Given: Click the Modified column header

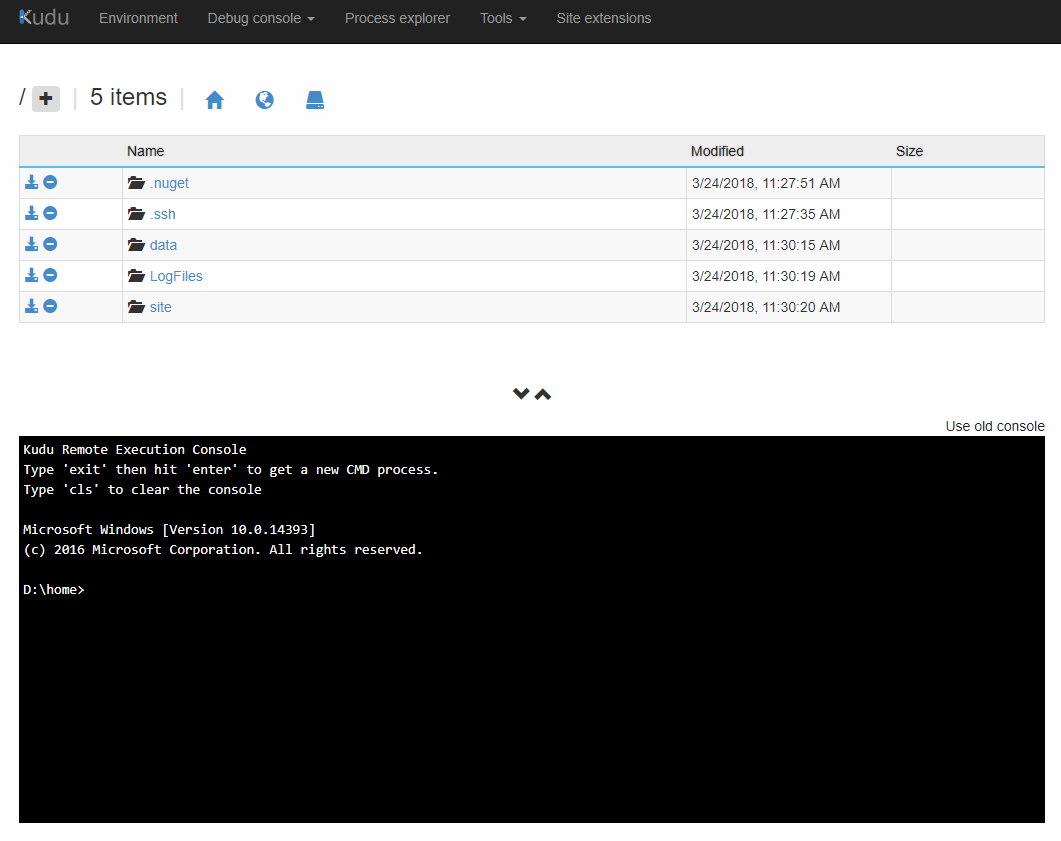Looking at the screenshot, I should tap(717, 152).
